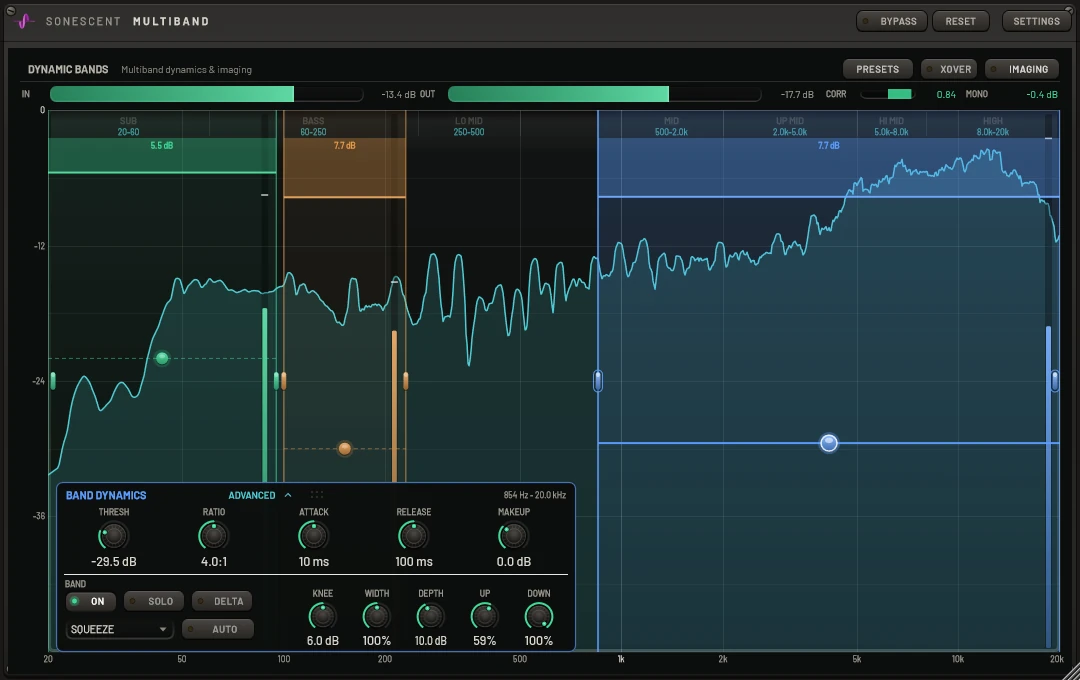Click the THRESH knob
1080x680 pixels.
pos(114,535)
